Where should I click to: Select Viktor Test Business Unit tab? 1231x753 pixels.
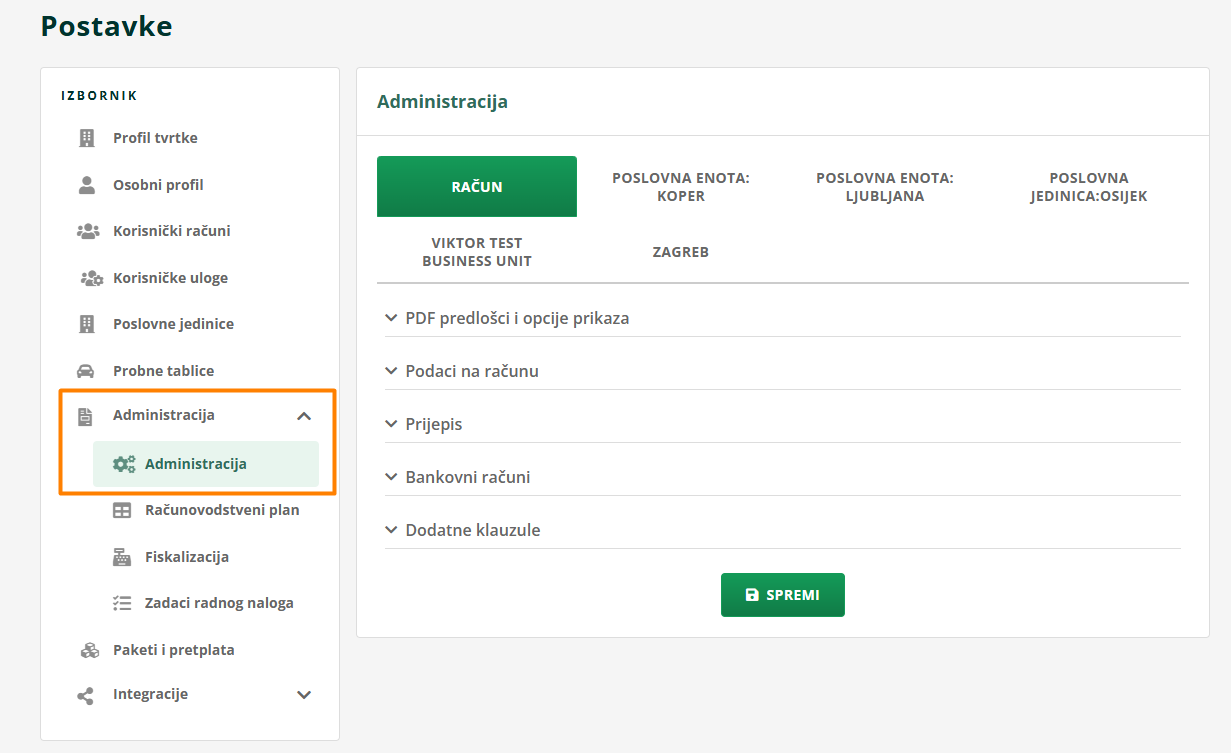477,252
